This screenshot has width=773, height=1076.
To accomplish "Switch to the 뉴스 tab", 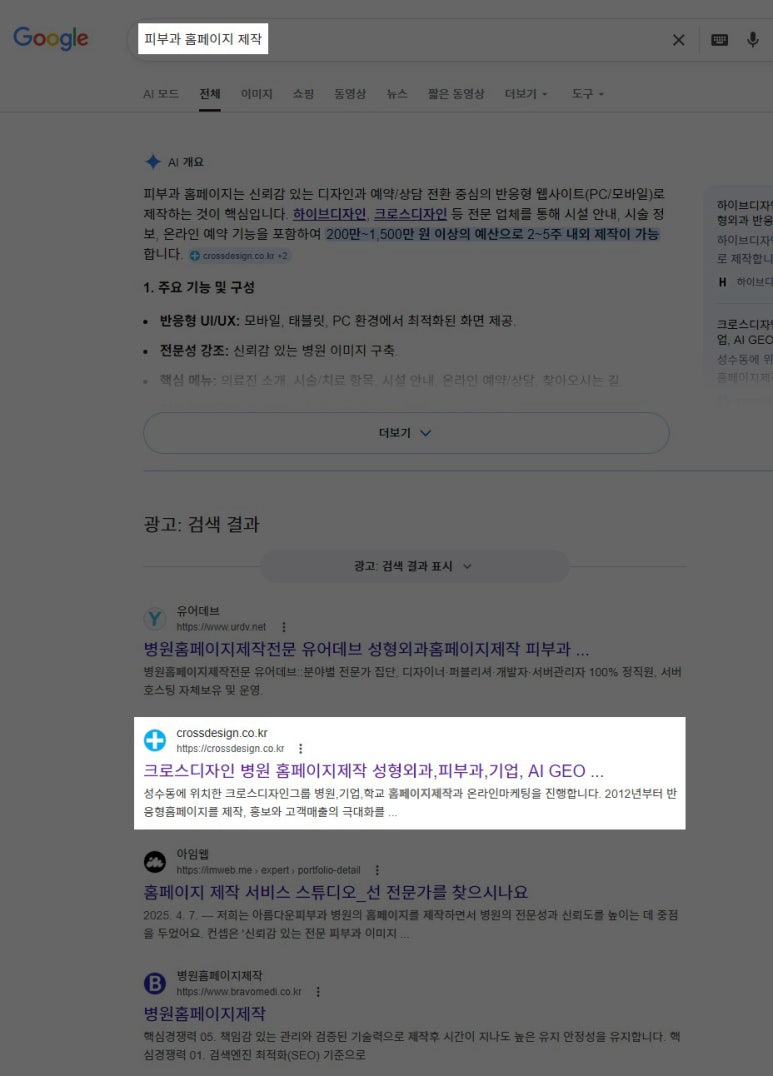I will pyautogui.click(x=397, y=94).
